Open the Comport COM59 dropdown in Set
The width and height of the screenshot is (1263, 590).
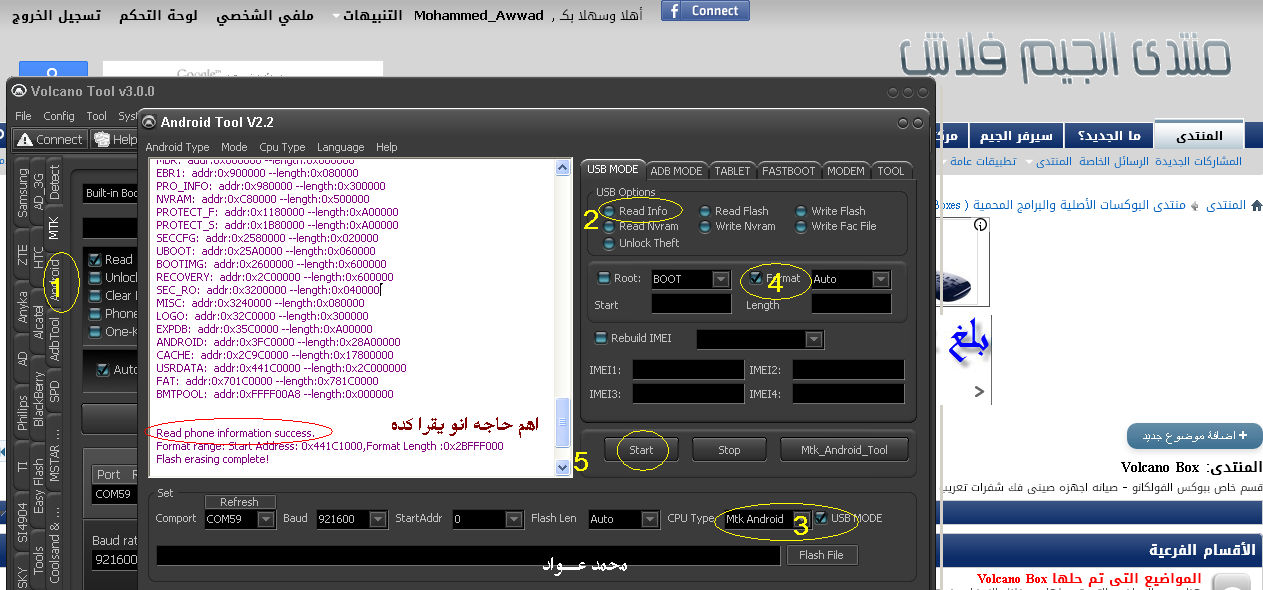click(x=266, y=519)
